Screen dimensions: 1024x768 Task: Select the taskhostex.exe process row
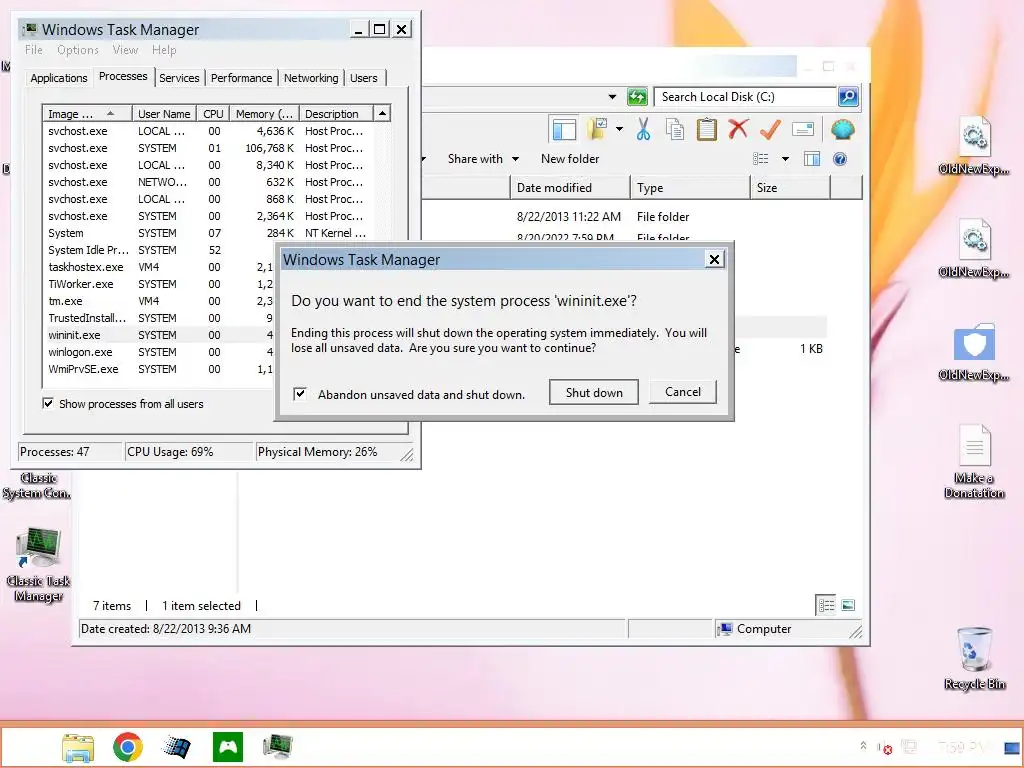(x=160, y=267)
